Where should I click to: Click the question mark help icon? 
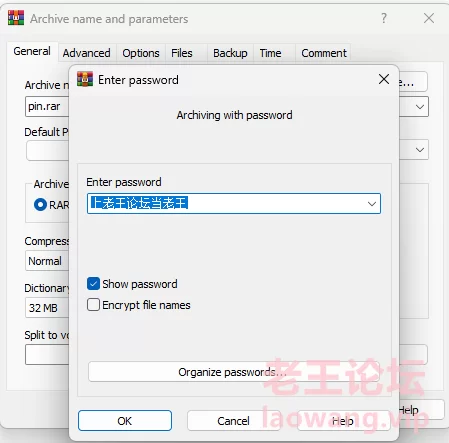[384, 18]
